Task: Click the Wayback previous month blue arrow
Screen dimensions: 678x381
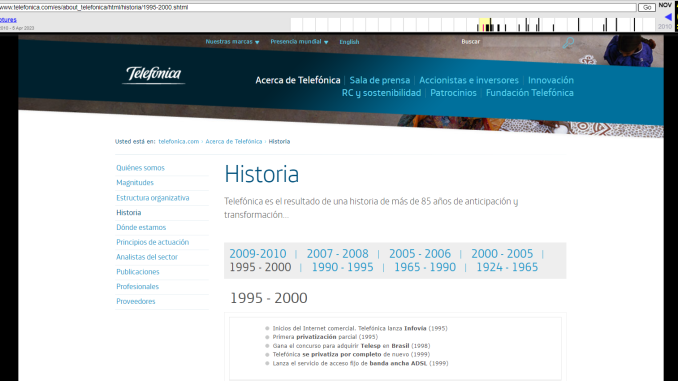Action: click(668, 17)
